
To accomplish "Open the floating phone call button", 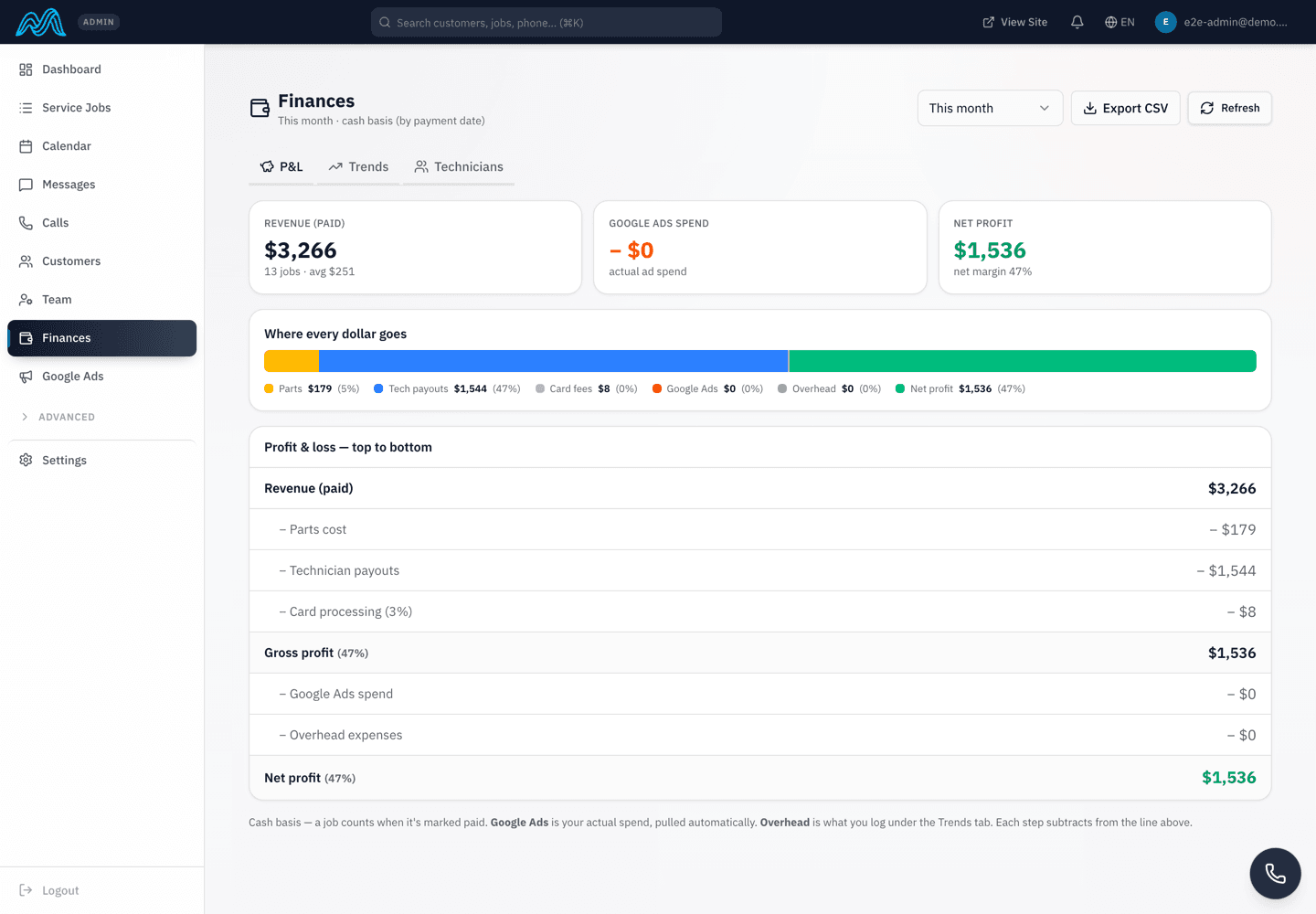I will tap(1275, 874).
